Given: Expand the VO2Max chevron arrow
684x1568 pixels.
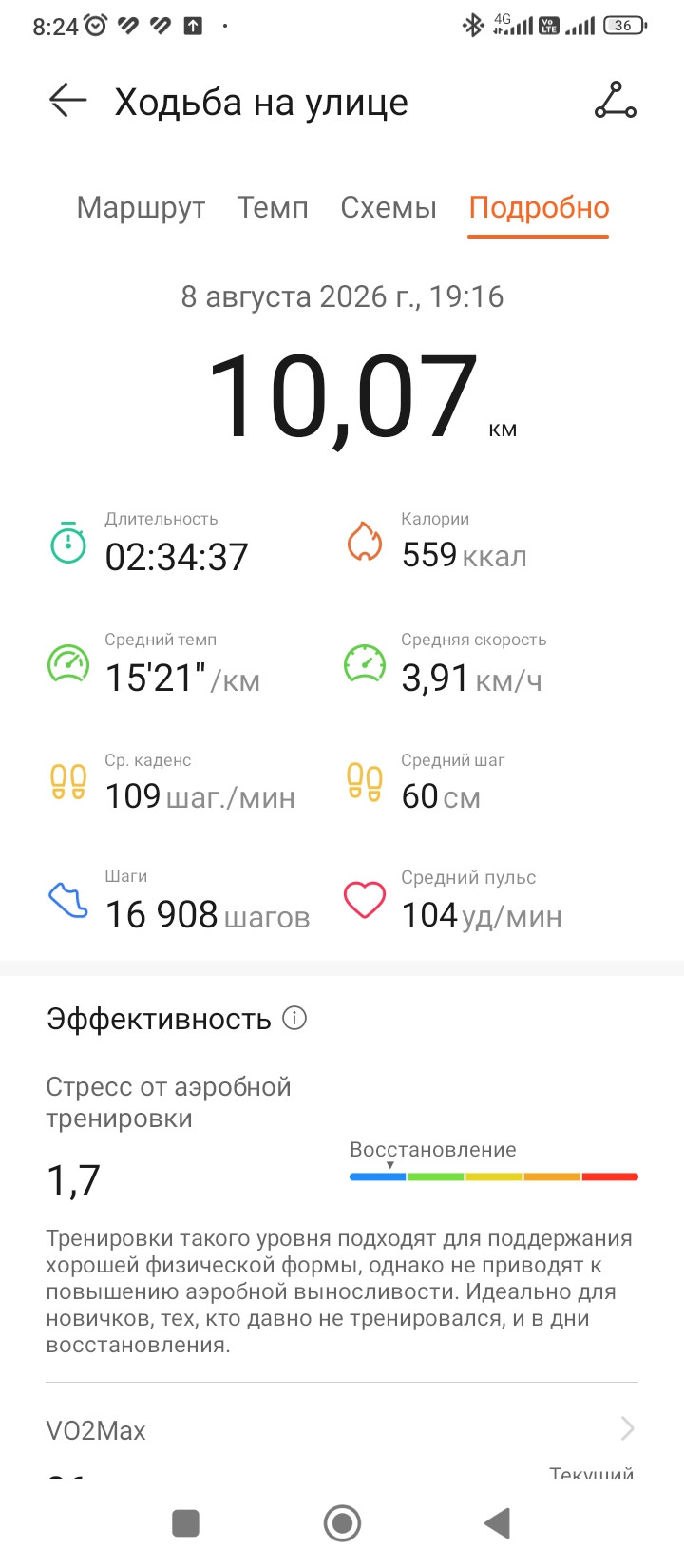Looking at the screenshot, I should point(627,1428).
